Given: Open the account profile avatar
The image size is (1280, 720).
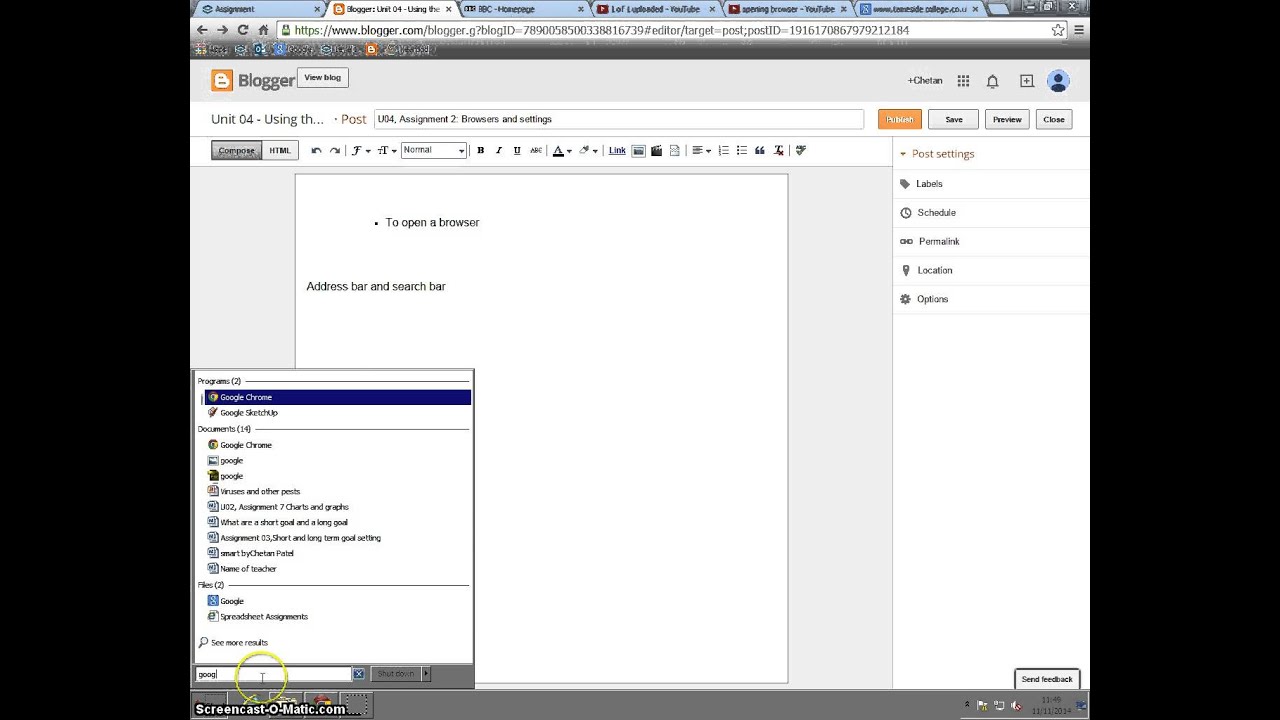Looking at the screenshot, I should coord(1058,81).
